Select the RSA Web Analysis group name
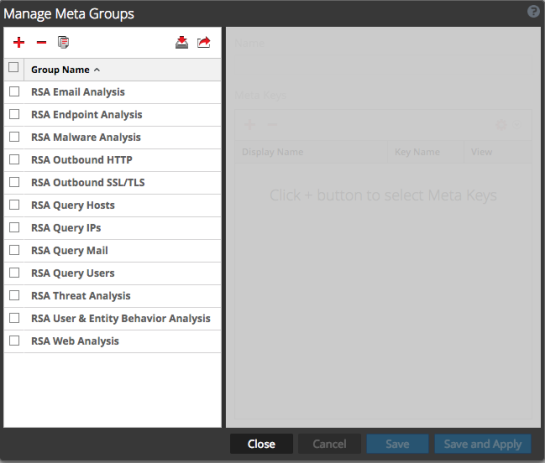Viewport: 545px width, 463px height. [75, 341]
